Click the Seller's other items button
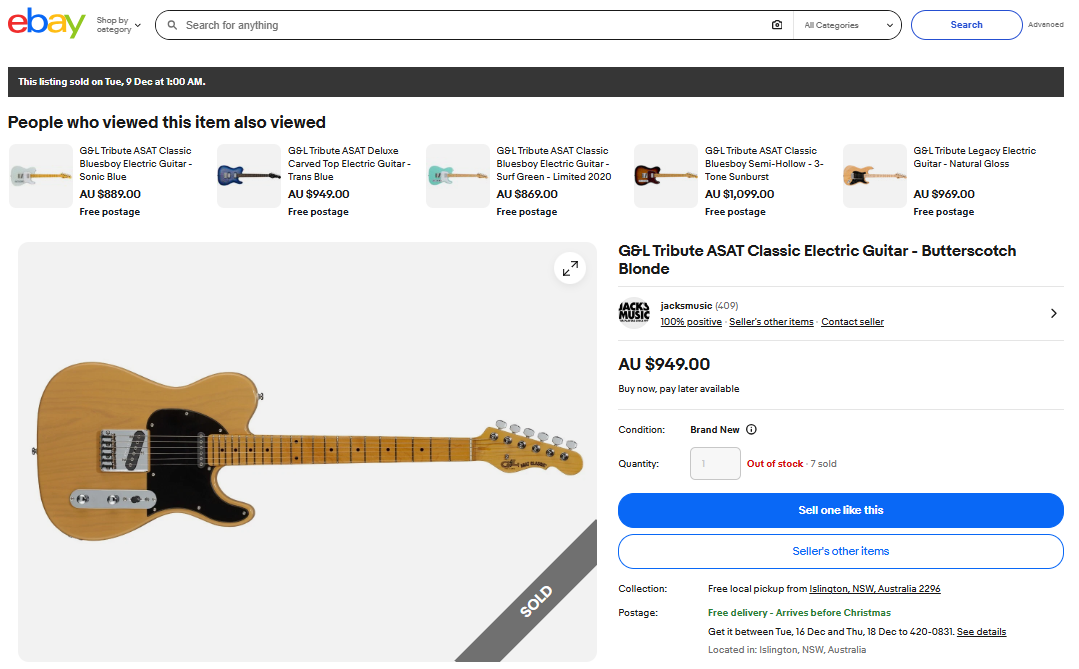 pyautogui.click(x=840, y=551)
